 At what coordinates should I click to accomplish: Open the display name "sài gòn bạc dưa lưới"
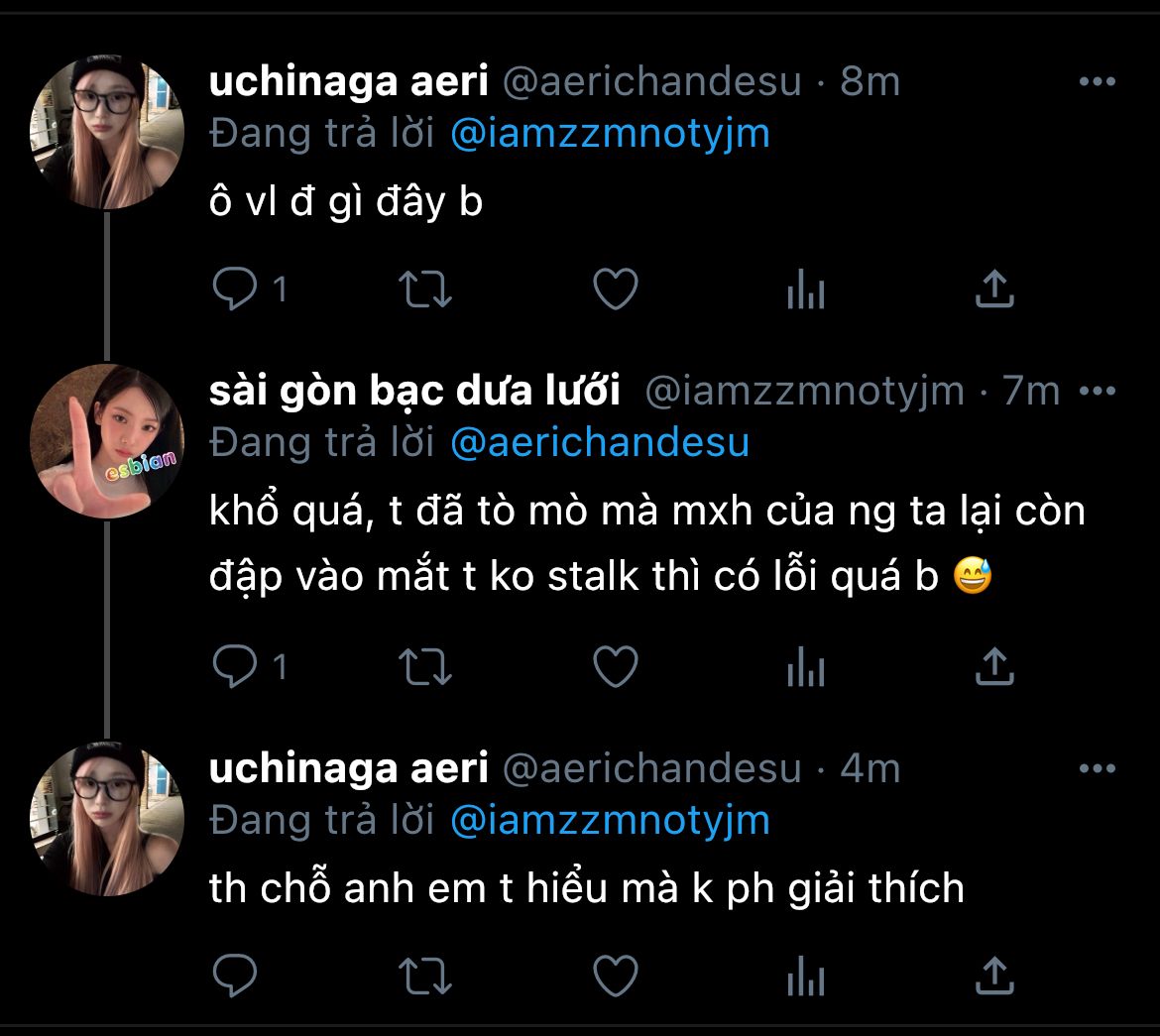[414, 392]
